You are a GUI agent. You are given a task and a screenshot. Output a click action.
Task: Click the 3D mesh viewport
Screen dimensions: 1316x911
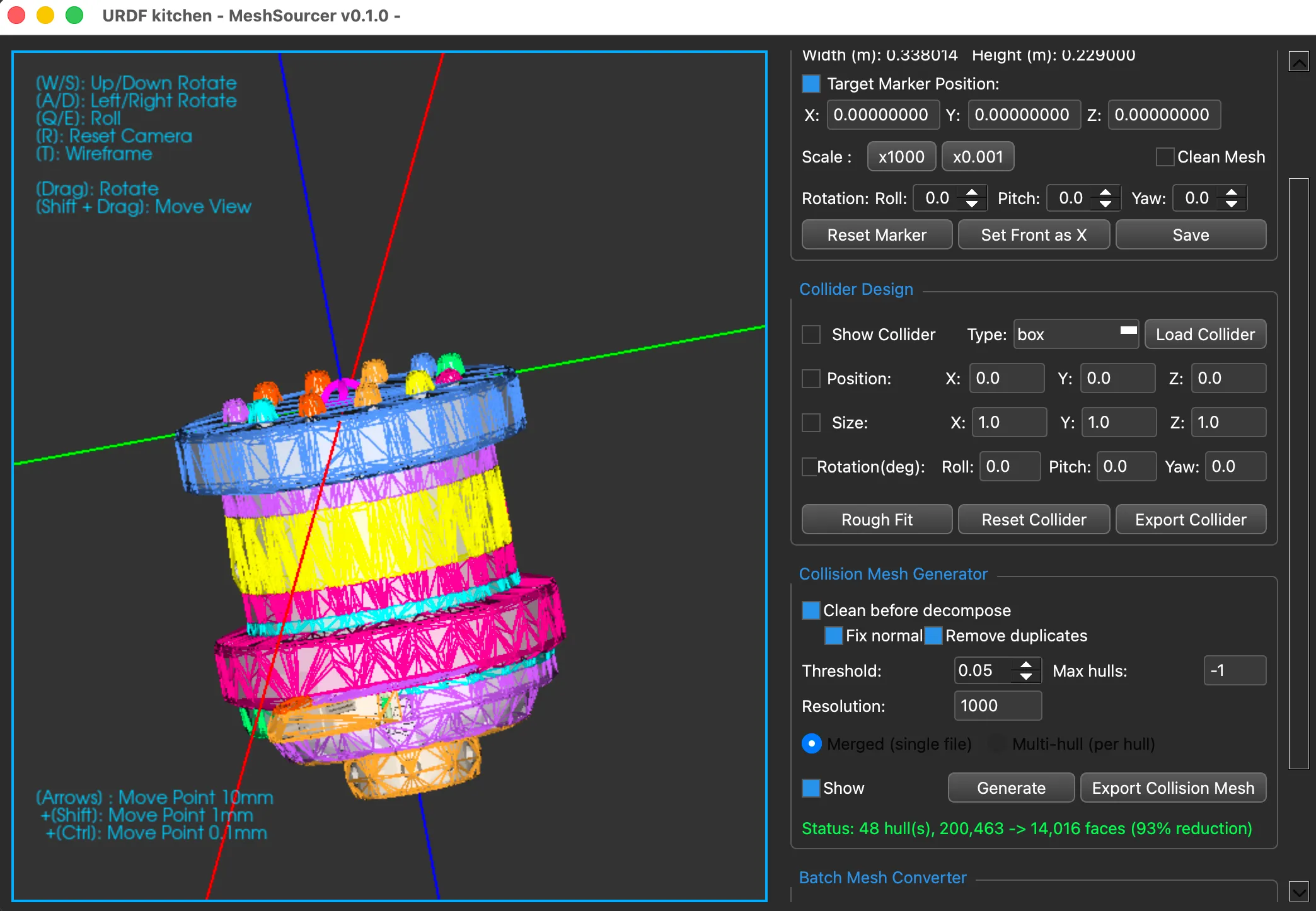pos(390,476)
